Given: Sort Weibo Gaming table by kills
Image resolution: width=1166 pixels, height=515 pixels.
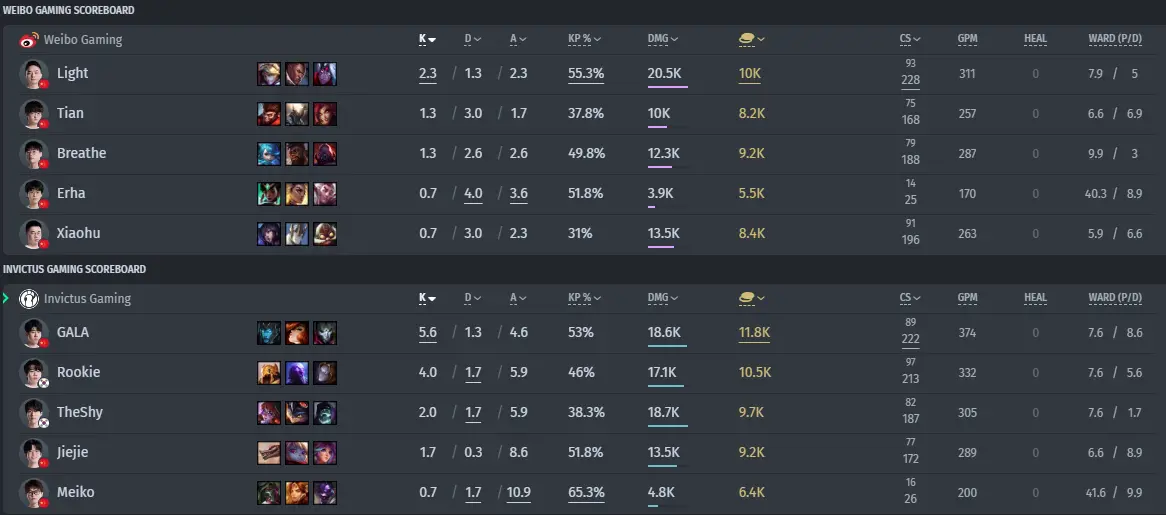Looking at the screenshot, I should pyautogui.click(x=428, y=39).
